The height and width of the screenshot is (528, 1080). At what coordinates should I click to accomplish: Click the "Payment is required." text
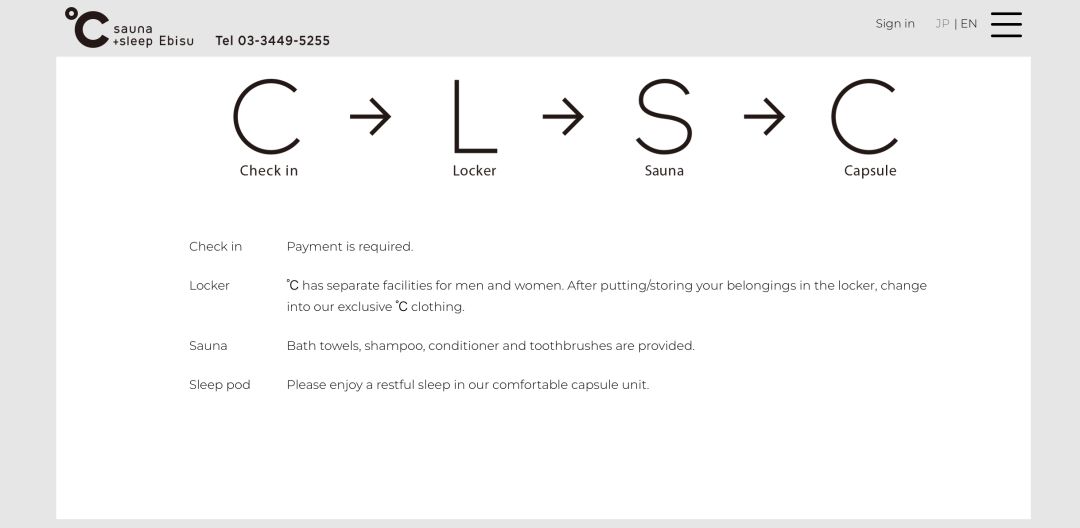[x=349, y=247]
